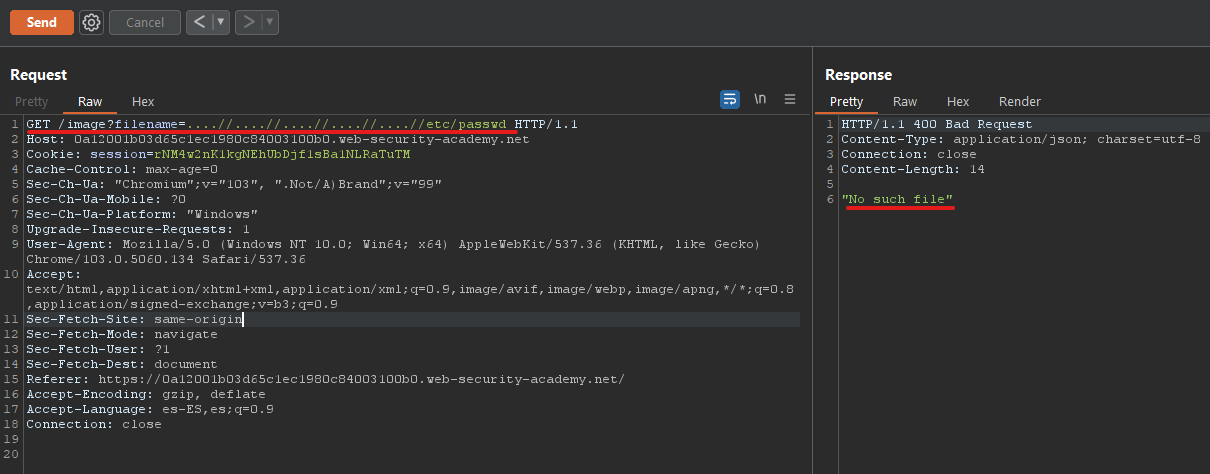Image resolution: width=1210 pixels, height=474 pixels.
Task: Click the GET /image?filename= request line
Action: [302, 124]
